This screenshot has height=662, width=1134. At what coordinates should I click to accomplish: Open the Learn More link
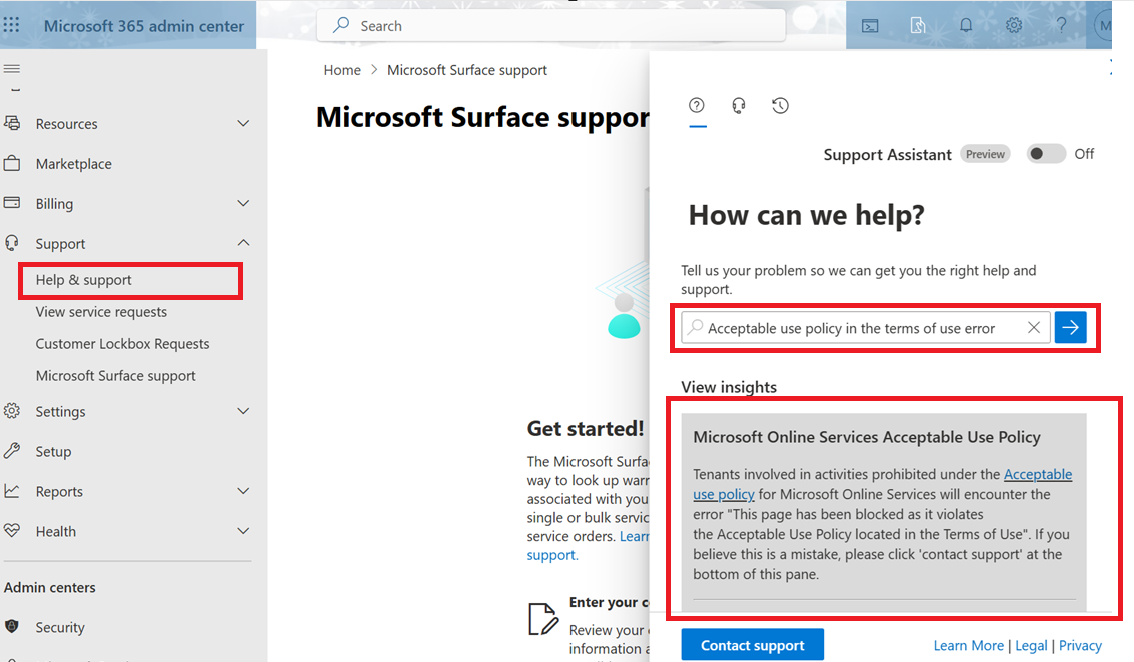(x=968, y=645)
